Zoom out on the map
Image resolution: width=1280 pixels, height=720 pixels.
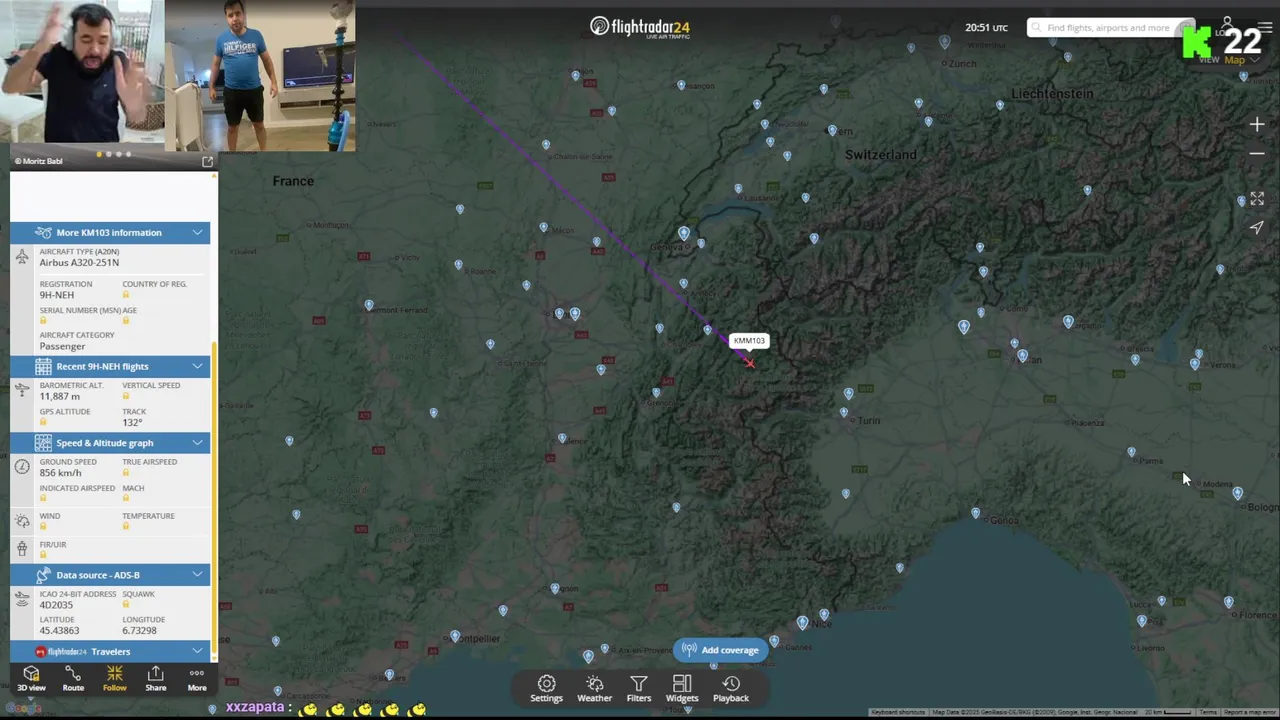[x=1257, y=154]
